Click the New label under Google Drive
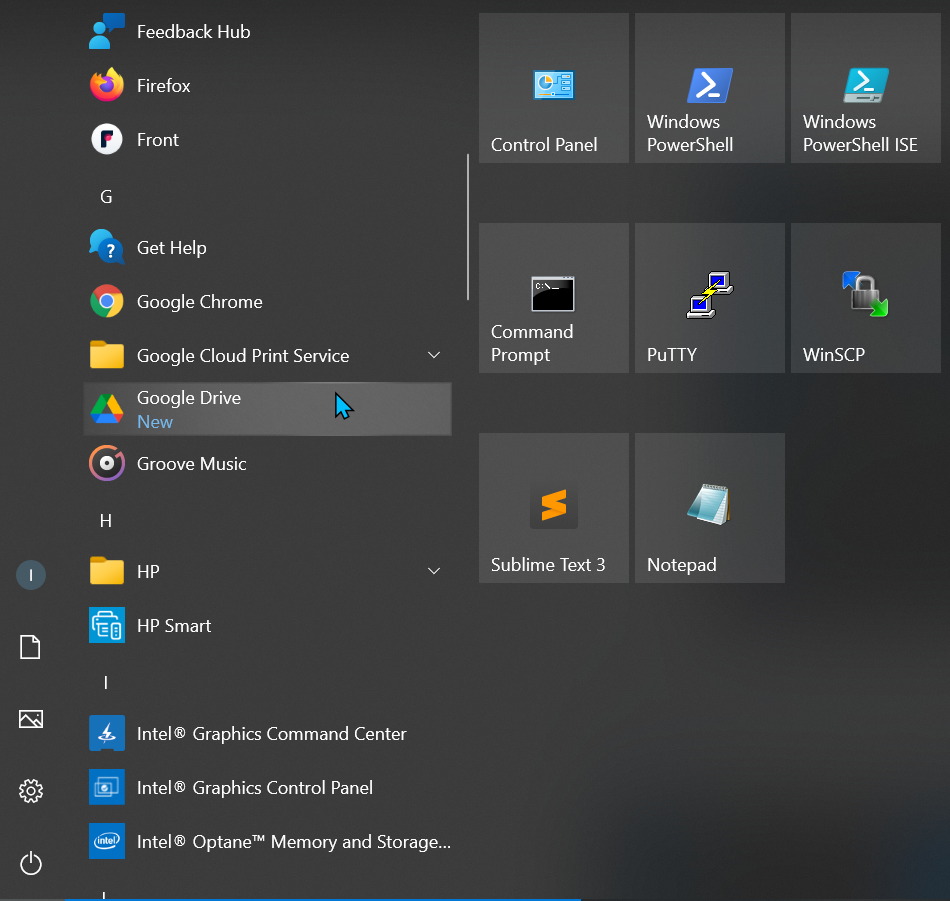The image size is (950, 901). point(155,422)
